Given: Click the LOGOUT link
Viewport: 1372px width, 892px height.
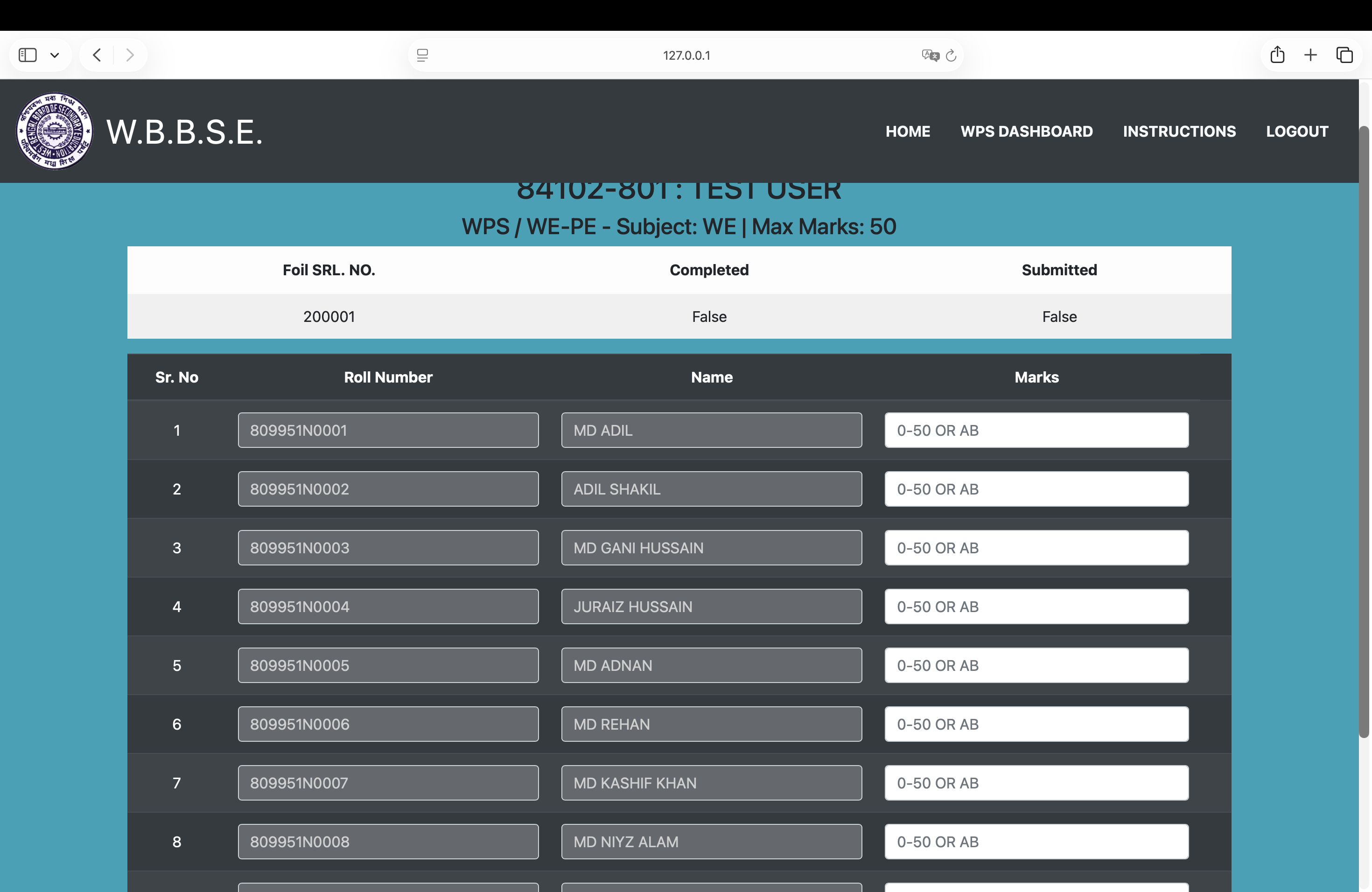Looking at the screenshot, I should pos(1296,132).
